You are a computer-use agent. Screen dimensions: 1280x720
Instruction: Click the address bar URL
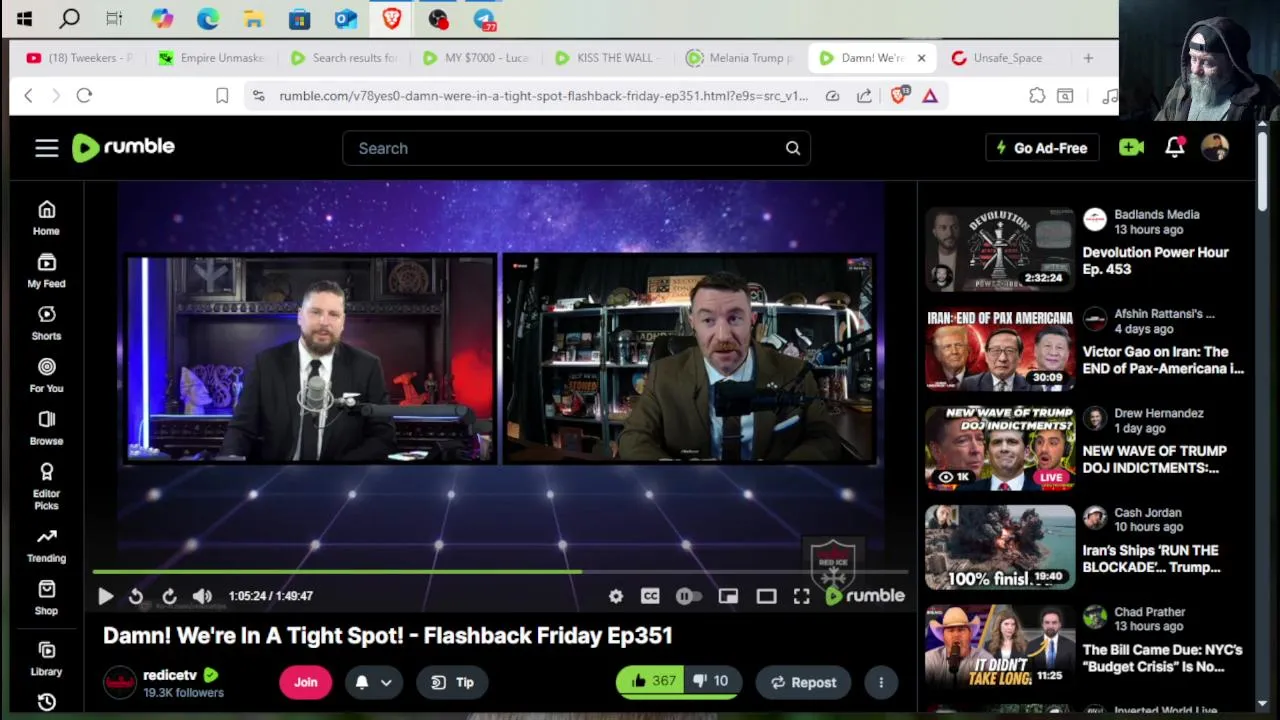(x=543, y=96)
